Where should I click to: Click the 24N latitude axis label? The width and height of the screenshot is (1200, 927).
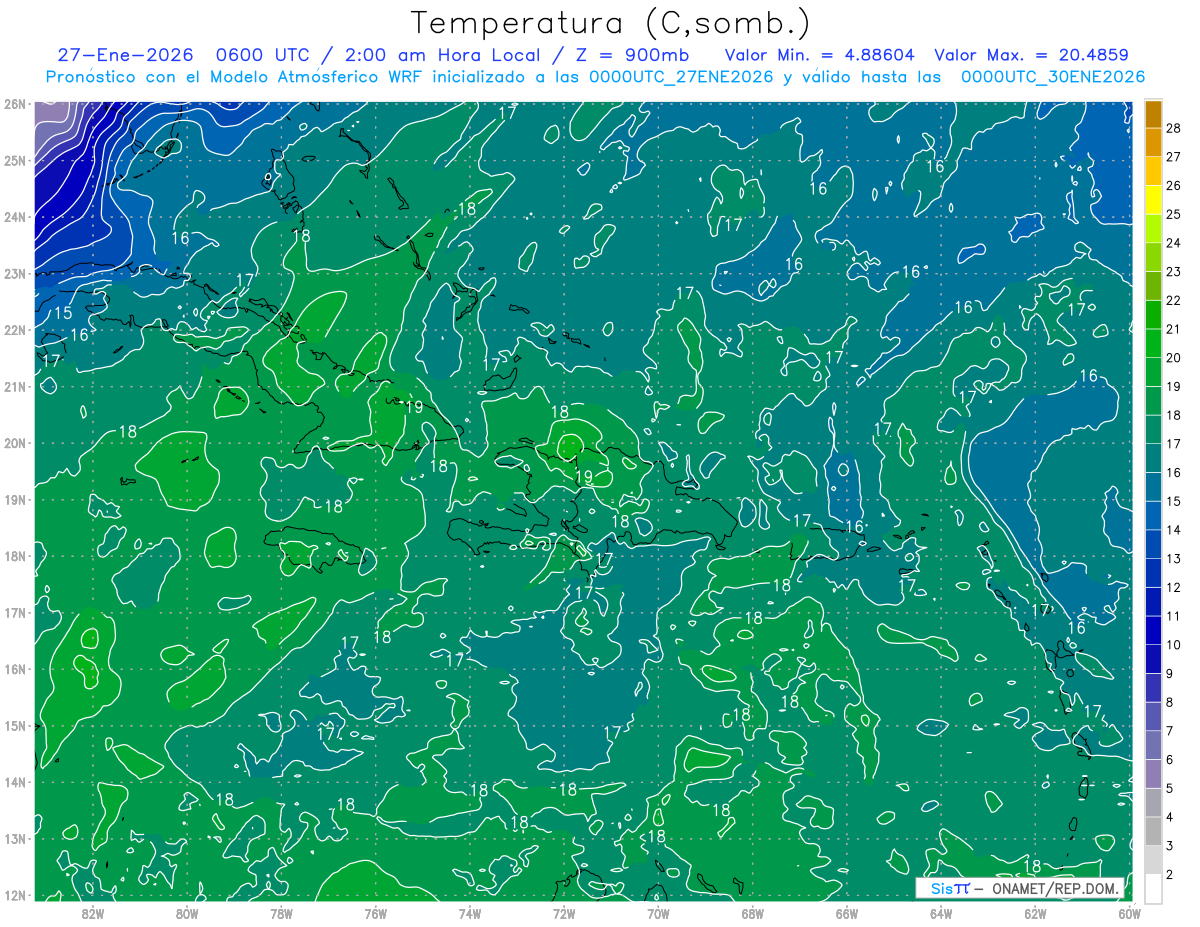click(x=14, y=216)
